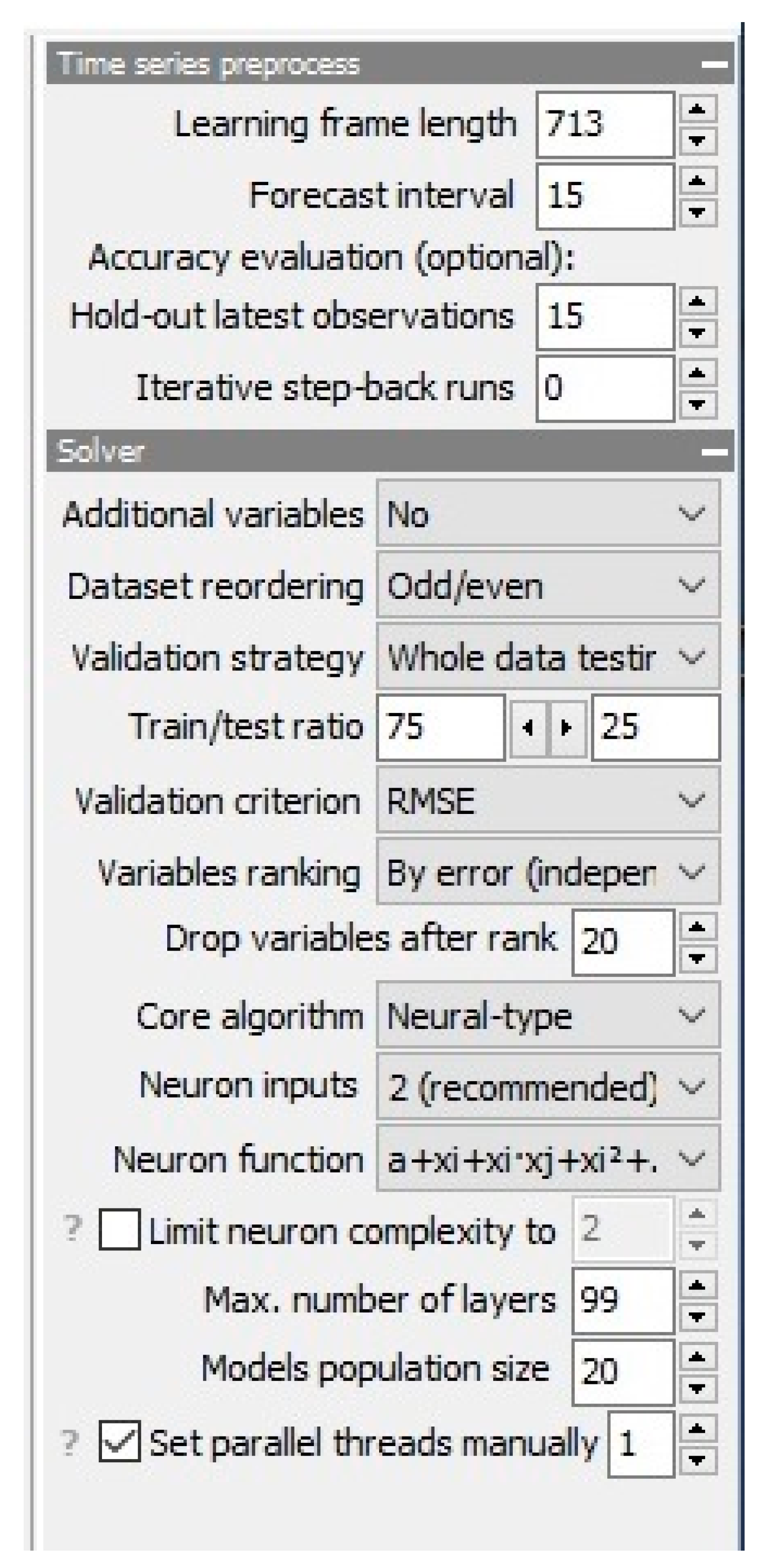
Task: Decrease Forecast interval with down arrow
Action: click(698, 212)
